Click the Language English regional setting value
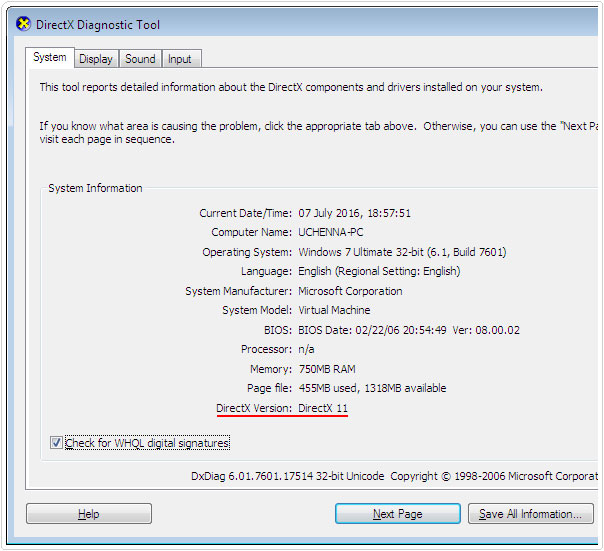This screenshot has height=551, width=604. (379, 271)
